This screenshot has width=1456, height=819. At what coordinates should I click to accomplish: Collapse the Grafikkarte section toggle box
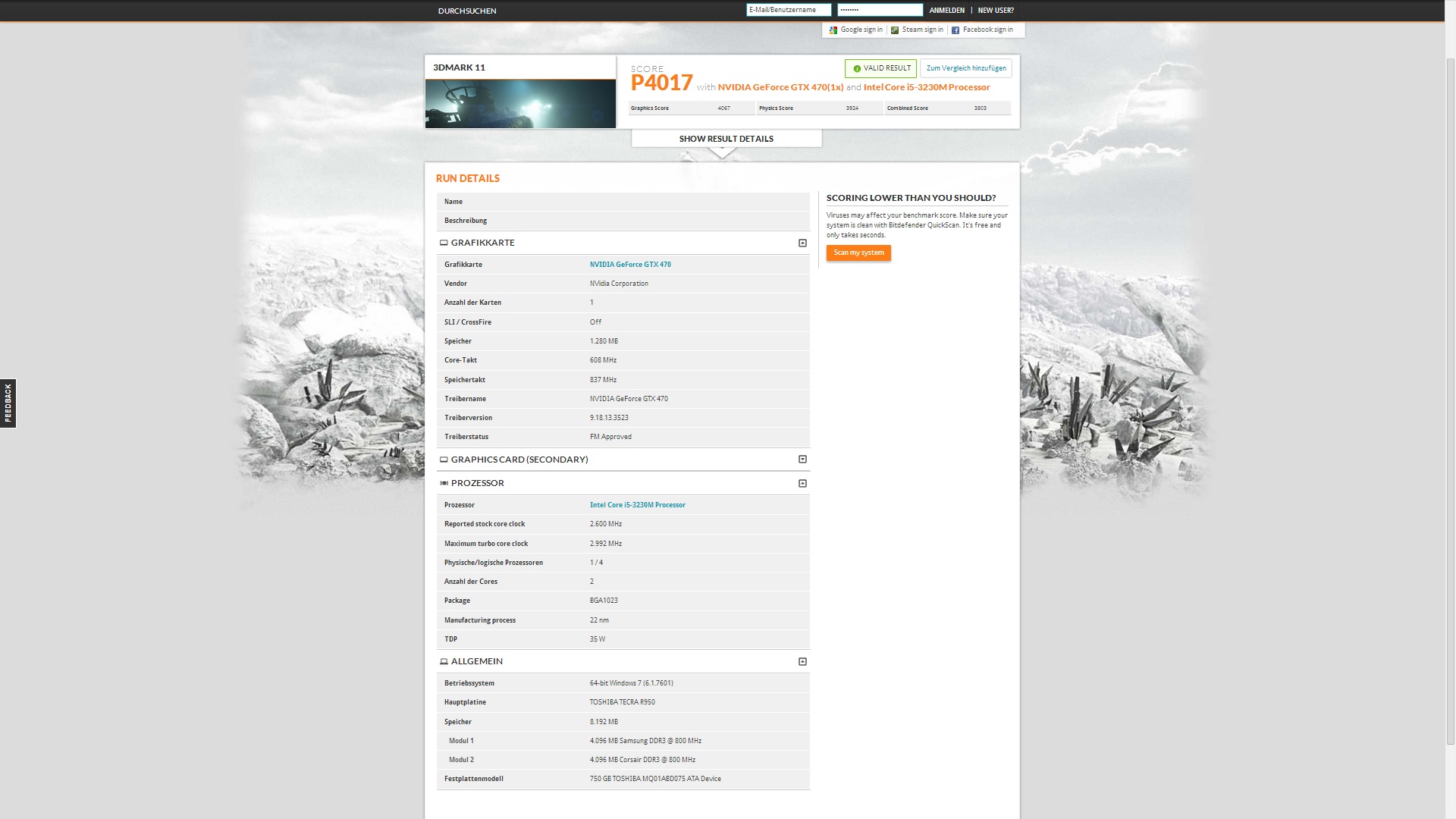pyautogui.click(x=802, y=243)
